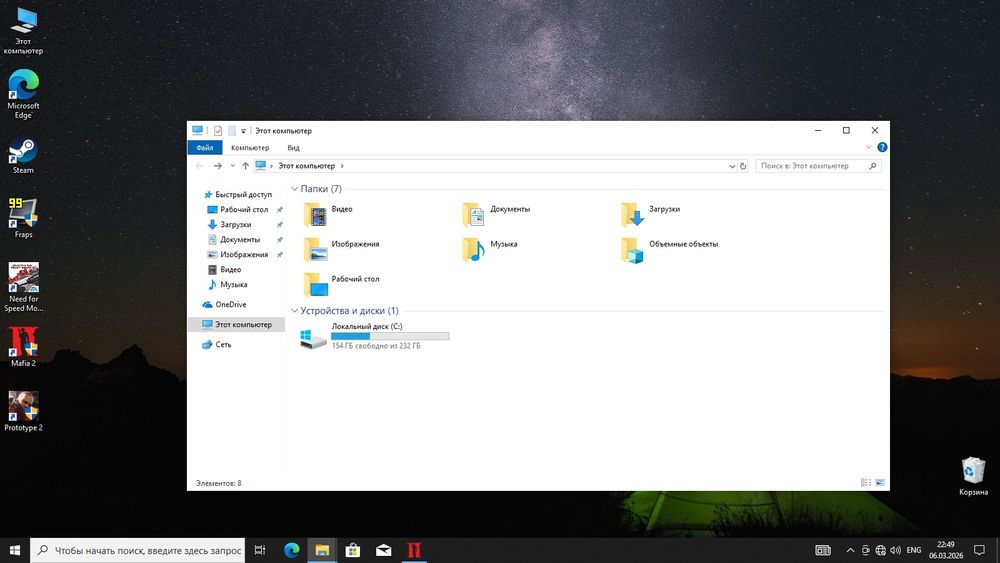
Task: Open the Загрузки folder in Папки
Action: (x=651, y=214)
